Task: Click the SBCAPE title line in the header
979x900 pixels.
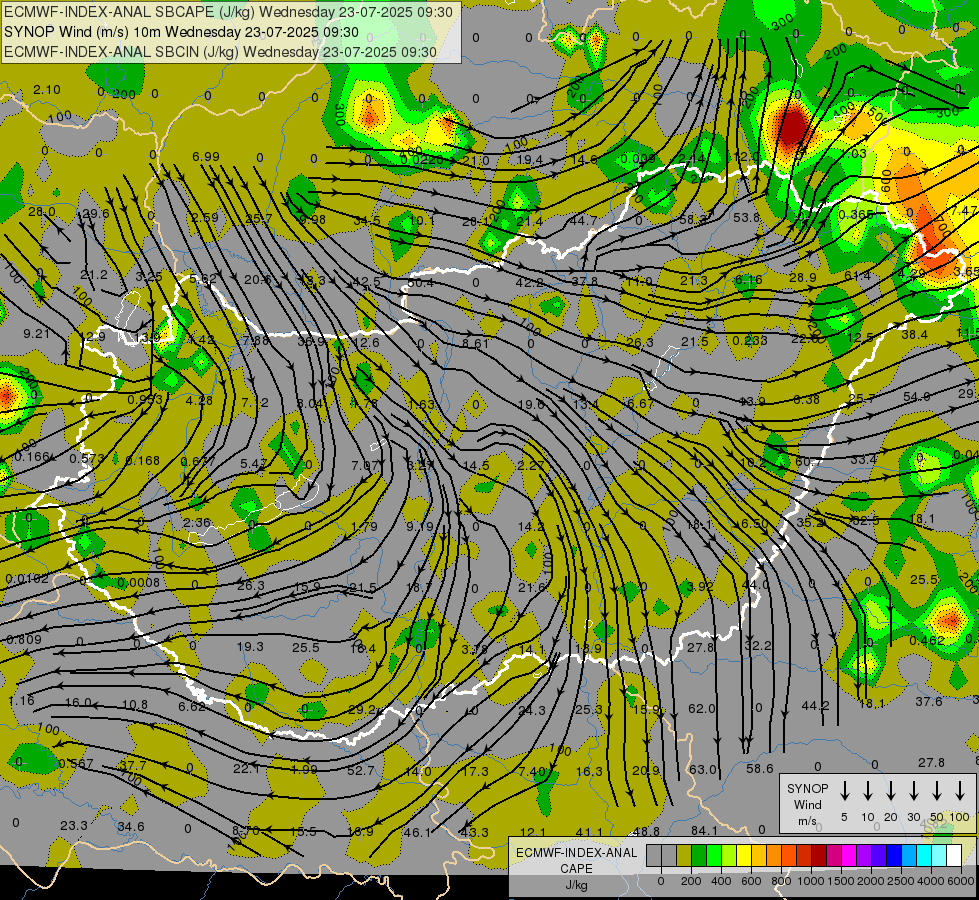Action: coord(228,12)
